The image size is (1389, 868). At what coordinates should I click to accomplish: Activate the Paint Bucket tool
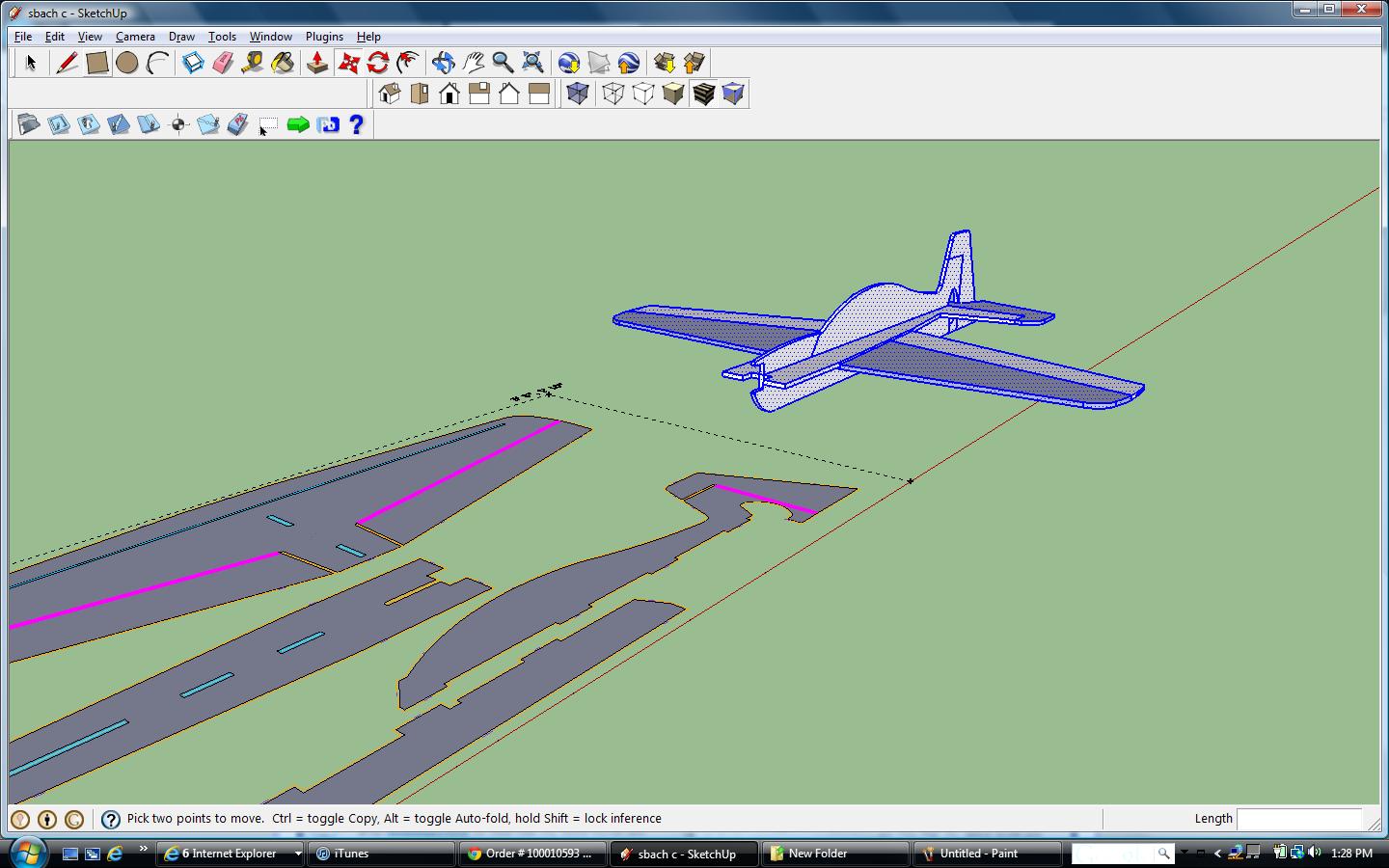pyautogui.click(x=283, y=64)
